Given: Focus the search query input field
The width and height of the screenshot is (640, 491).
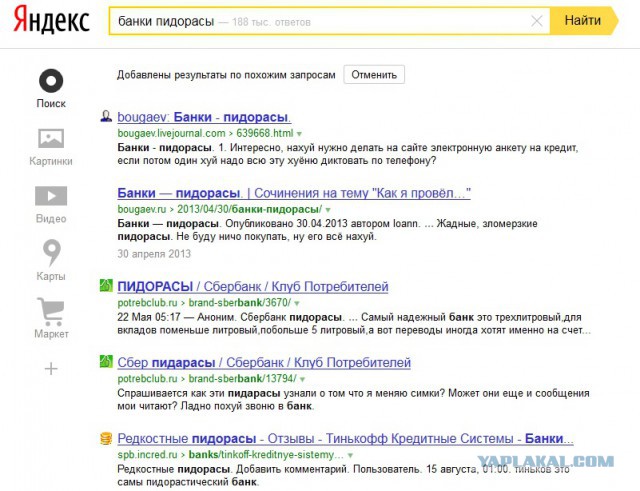Looking at the screenshot, I should coord(329,21).
